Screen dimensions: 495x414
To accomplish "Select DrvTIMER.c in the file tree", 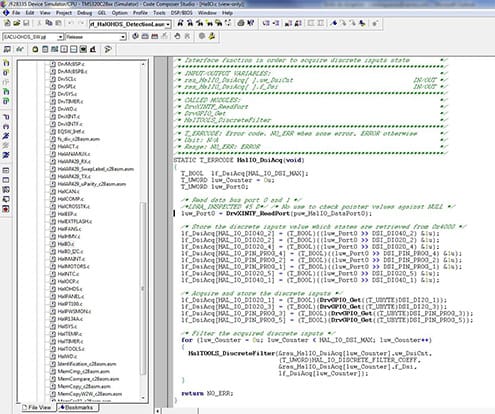I will [x=70, y=101].
